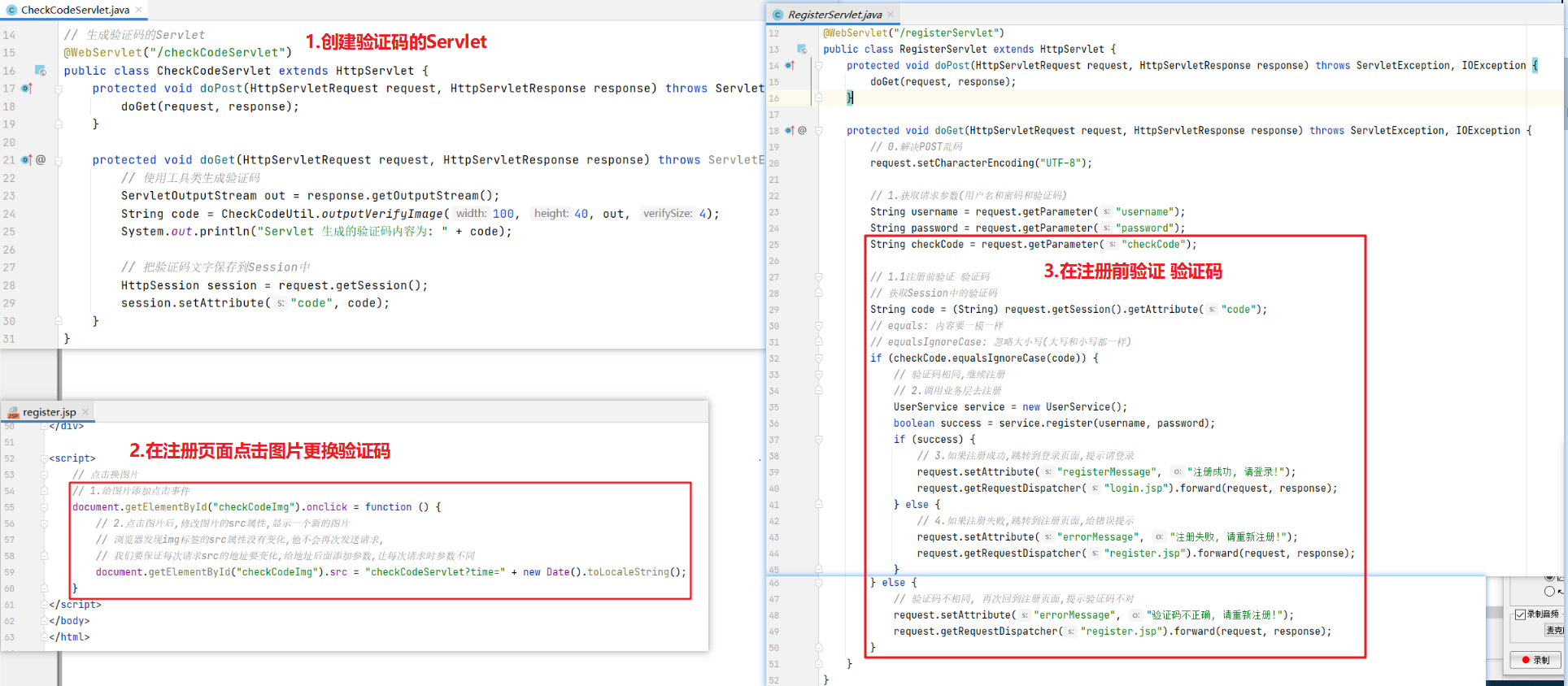Click the "username" parameter string
Viewport: 1568px width, 686px height.
(x=1144, y=212)
